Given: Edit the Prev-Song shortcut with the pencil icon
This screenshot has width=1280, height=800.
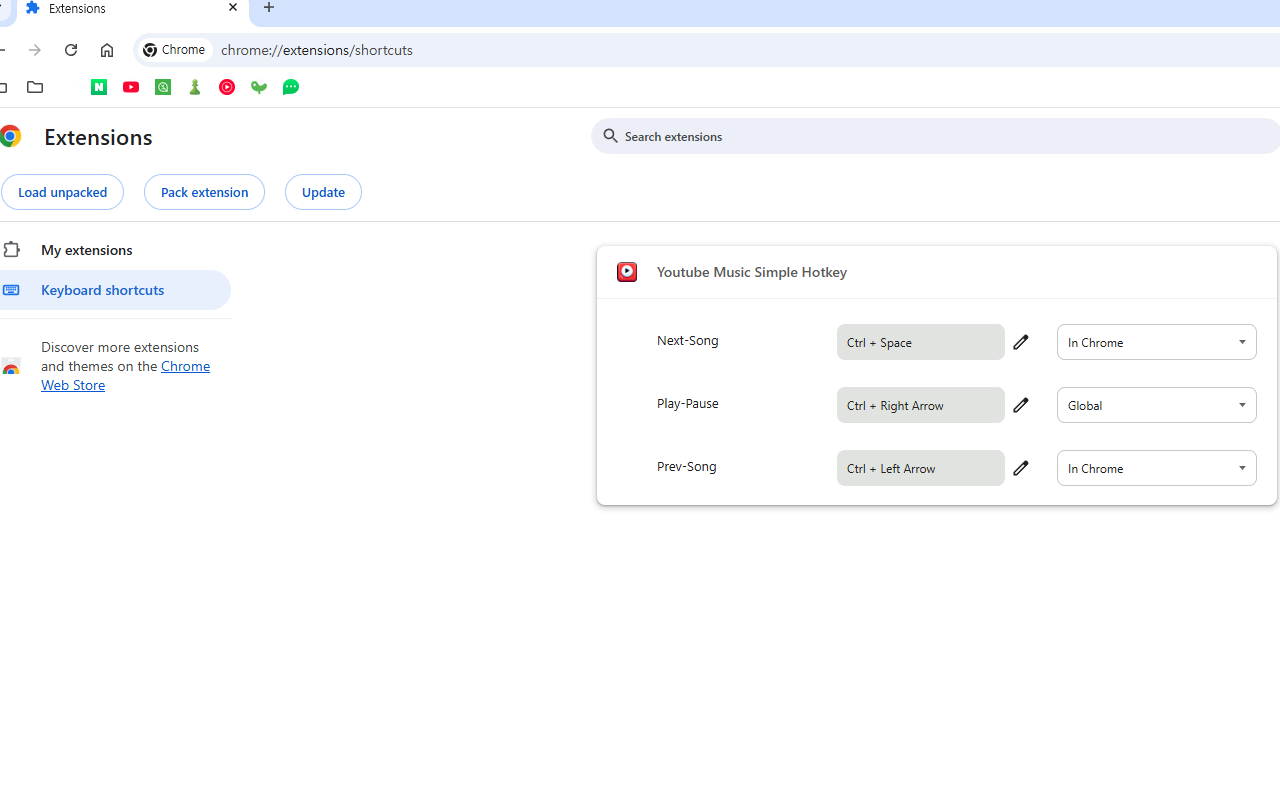Looking at the screenshot, I should pyautogui.click(x=1021, y=468).
